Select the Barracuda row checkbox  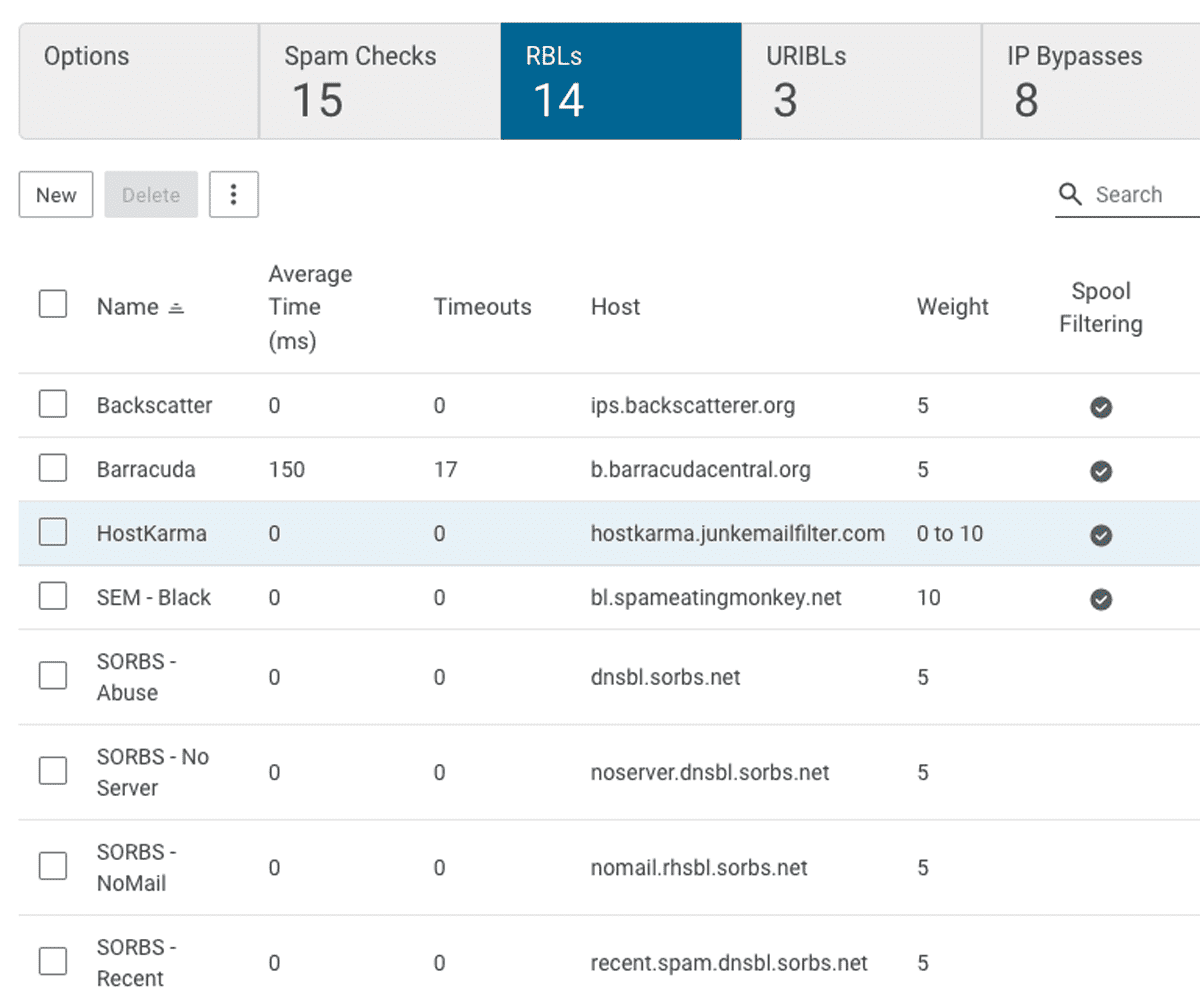coord(53,469)
